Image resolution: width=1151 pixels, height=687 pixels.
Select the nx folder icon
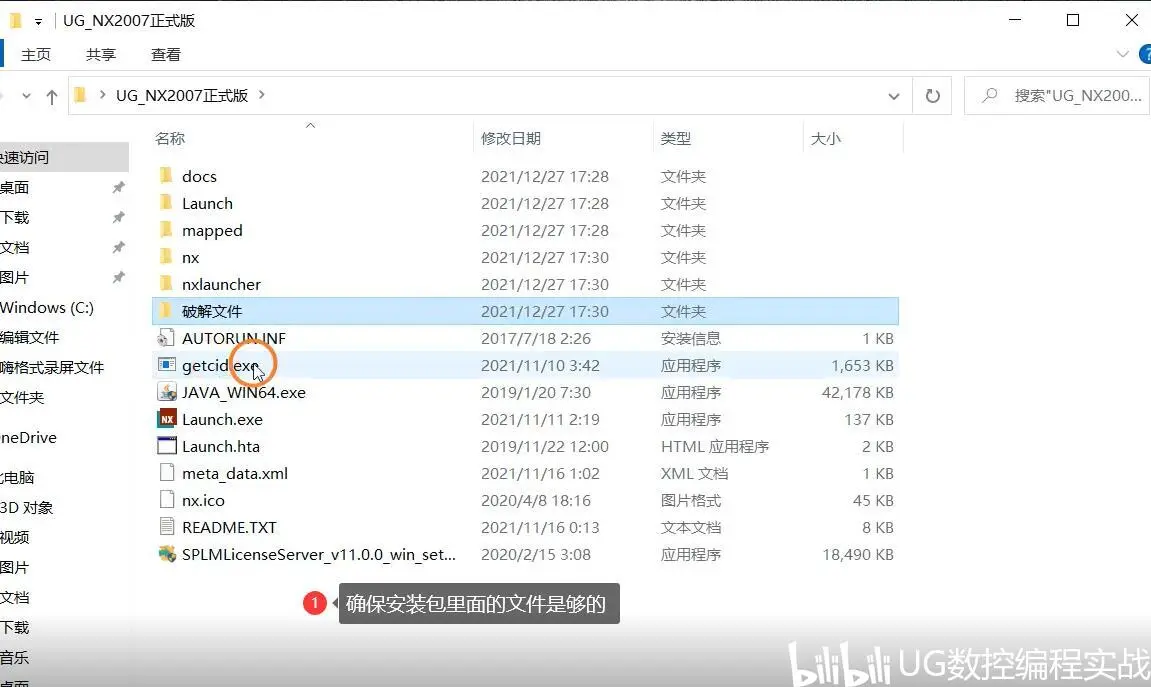(x=167, y=257)
